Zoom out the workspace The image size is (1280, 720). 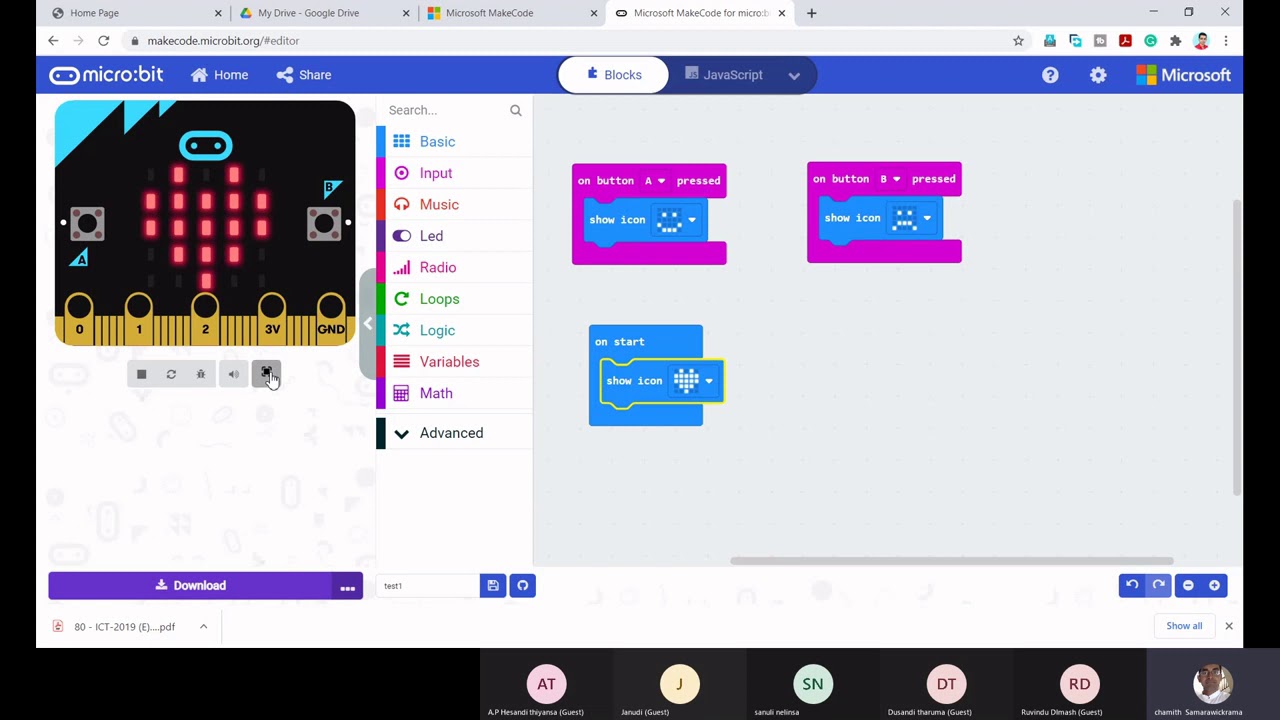coord(1188,585)
